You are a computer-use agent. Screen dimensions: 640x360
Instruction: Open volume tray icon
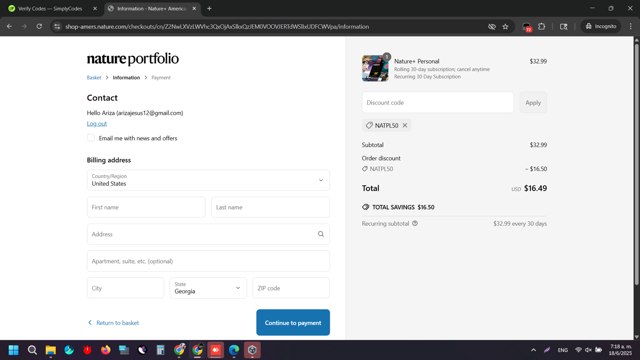point(588,350)
